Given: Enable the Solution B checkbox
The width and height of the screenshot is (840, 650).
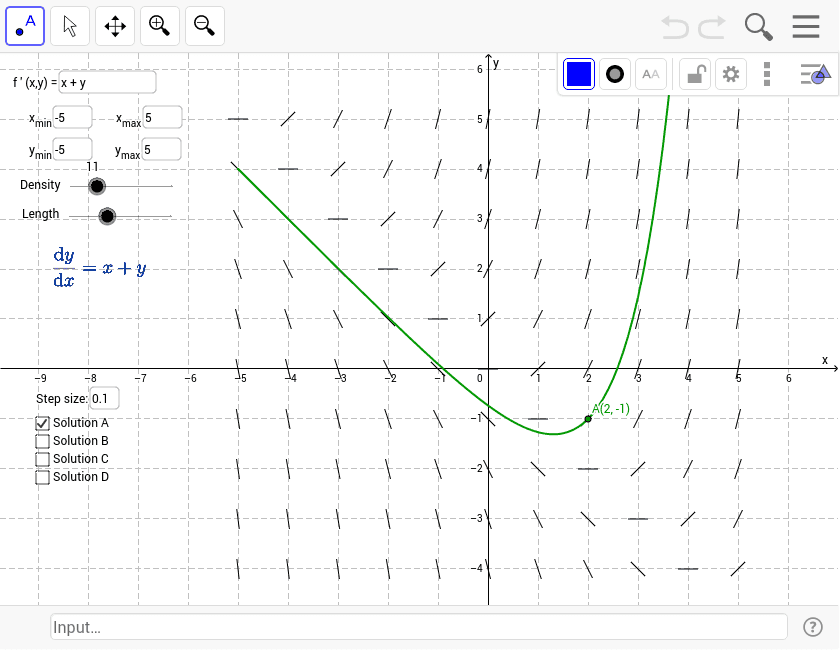Looking at the screenshot, I should (42, 441).
